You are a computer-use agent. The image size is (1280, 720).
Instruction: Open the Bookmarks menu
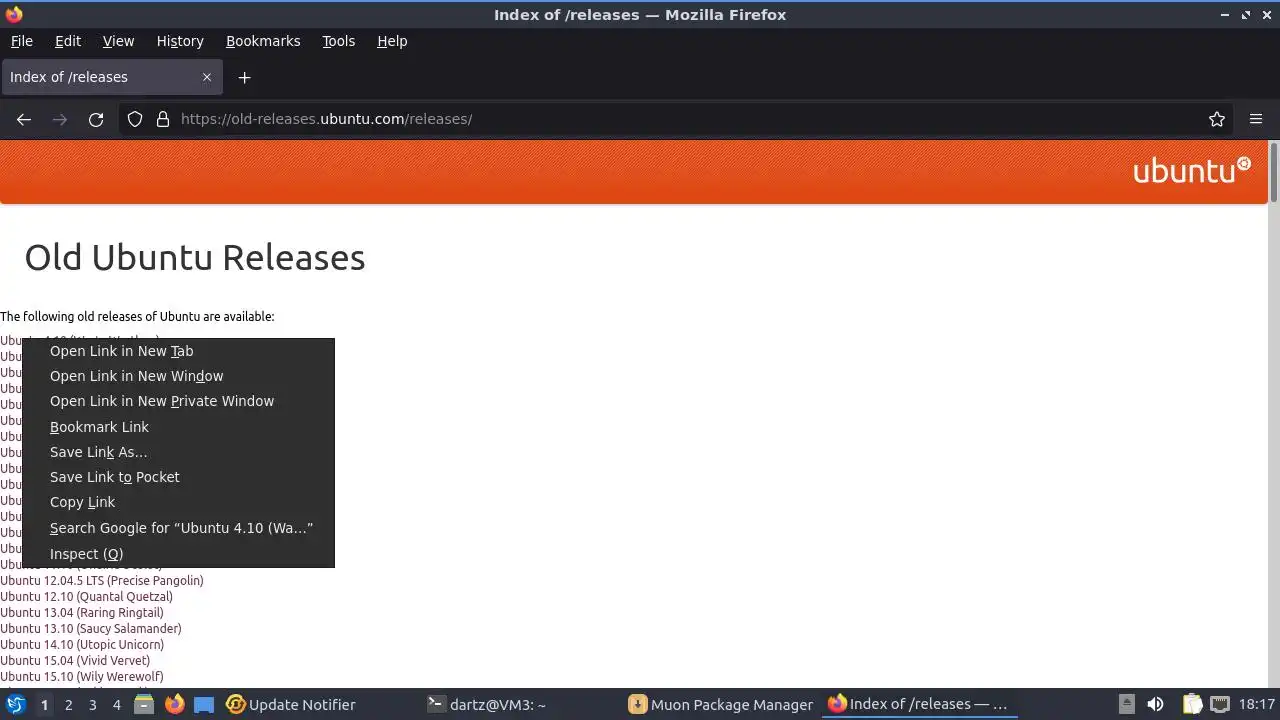[263, 41]
